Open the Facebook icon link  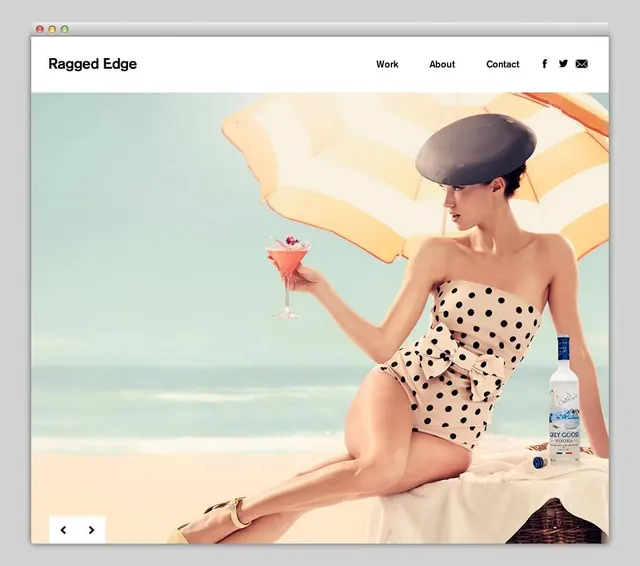click(x=544, y=64)
